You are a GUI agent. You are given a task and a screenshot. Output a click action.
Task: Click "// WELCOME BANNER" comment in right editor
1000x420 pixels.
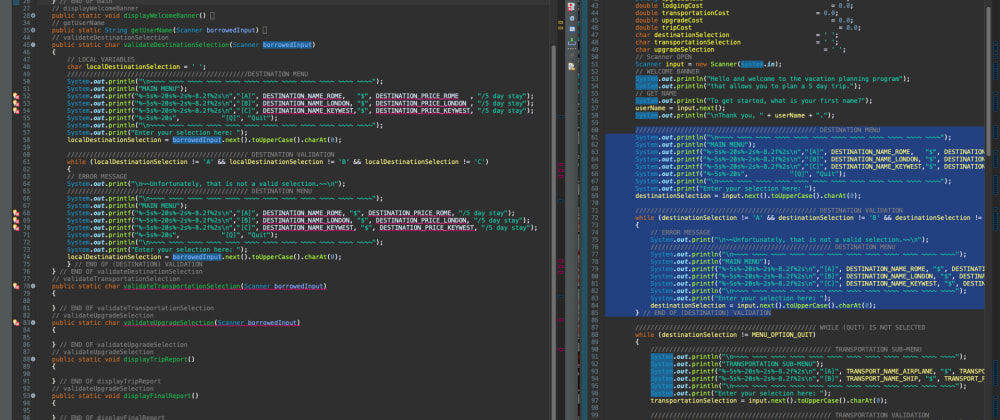point(667,71)
